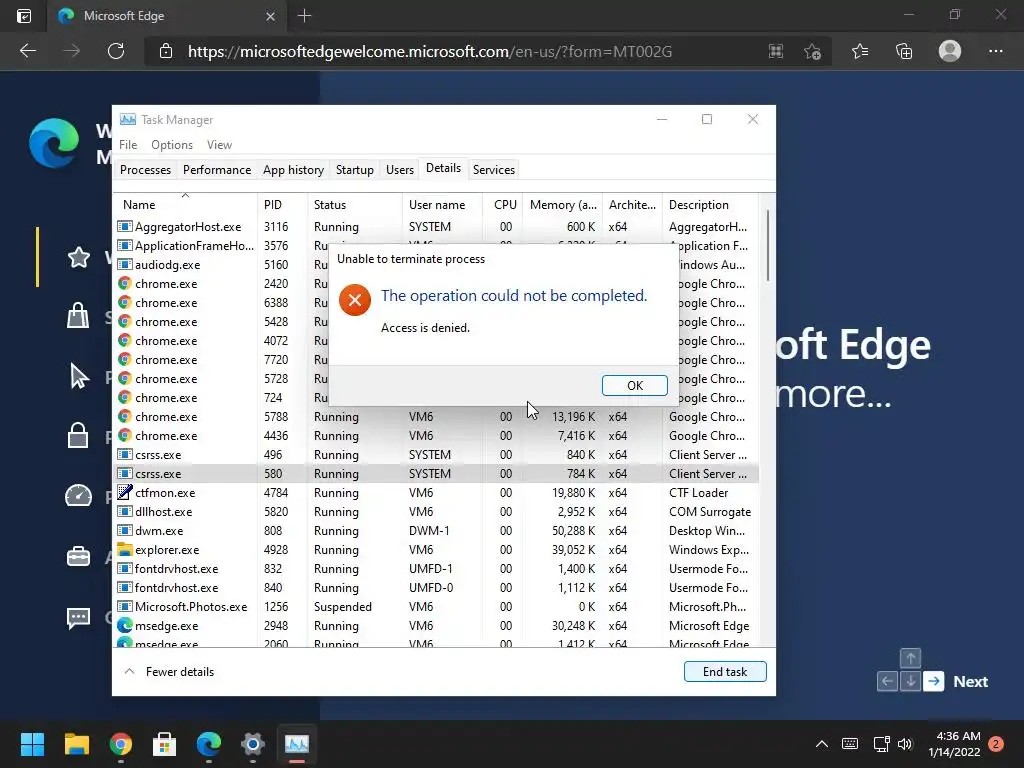View site information lock icon
Viewport: 1024px width, 768px height.
166,52
